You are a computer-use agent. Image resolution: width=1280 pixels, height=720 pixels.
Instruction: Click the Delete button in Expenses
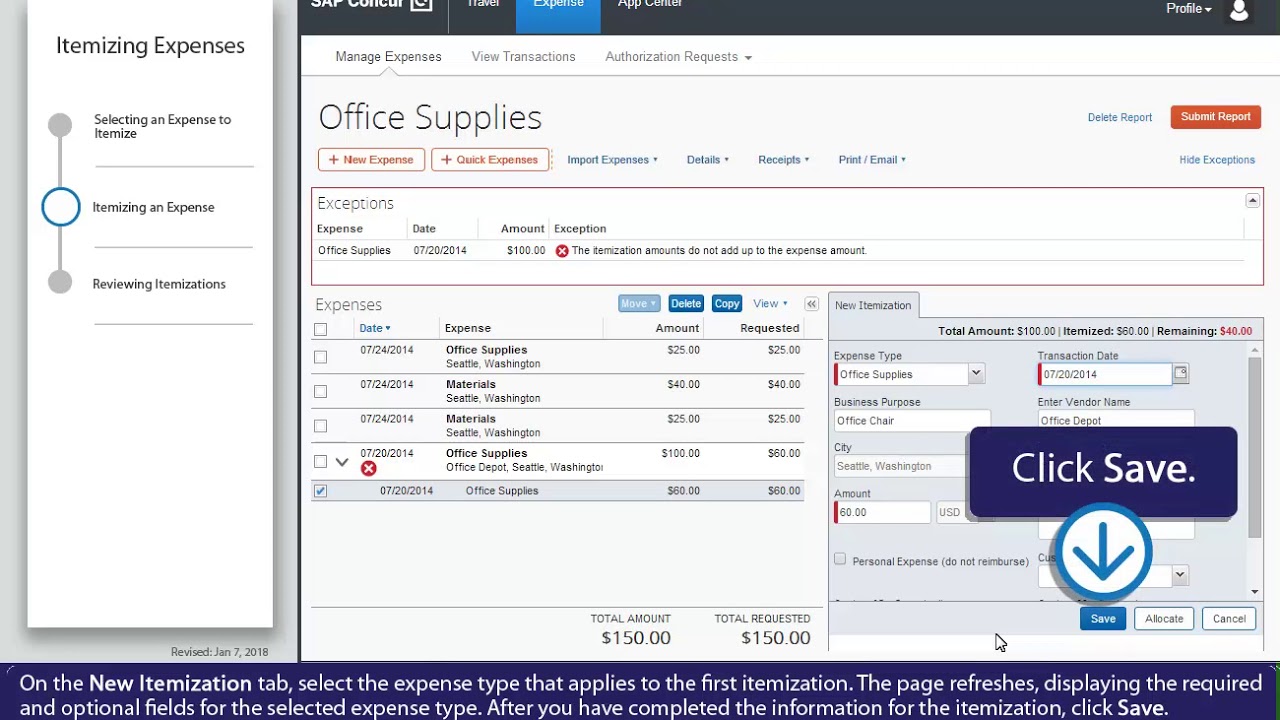click(685, 304)
